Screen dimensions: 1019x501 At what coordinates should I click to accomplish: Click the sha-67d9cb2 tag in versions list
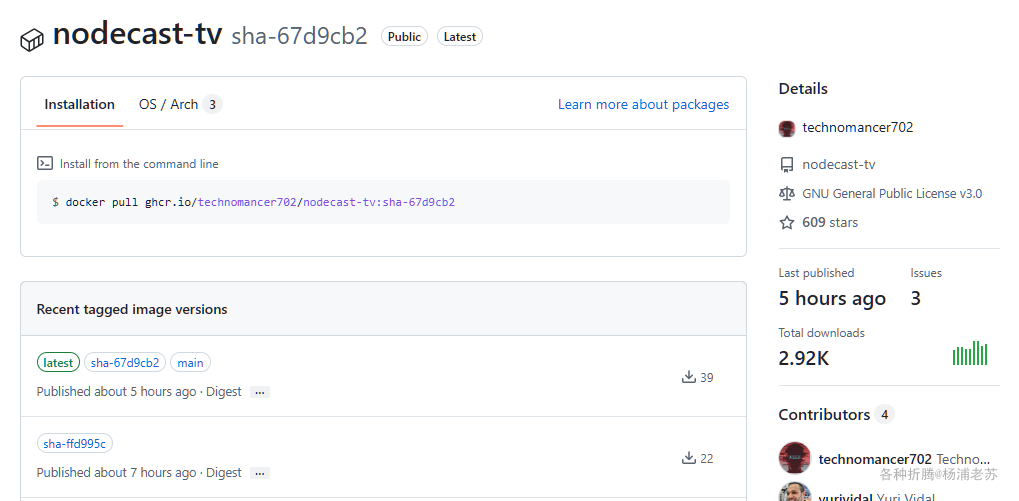tap(125, 363)
